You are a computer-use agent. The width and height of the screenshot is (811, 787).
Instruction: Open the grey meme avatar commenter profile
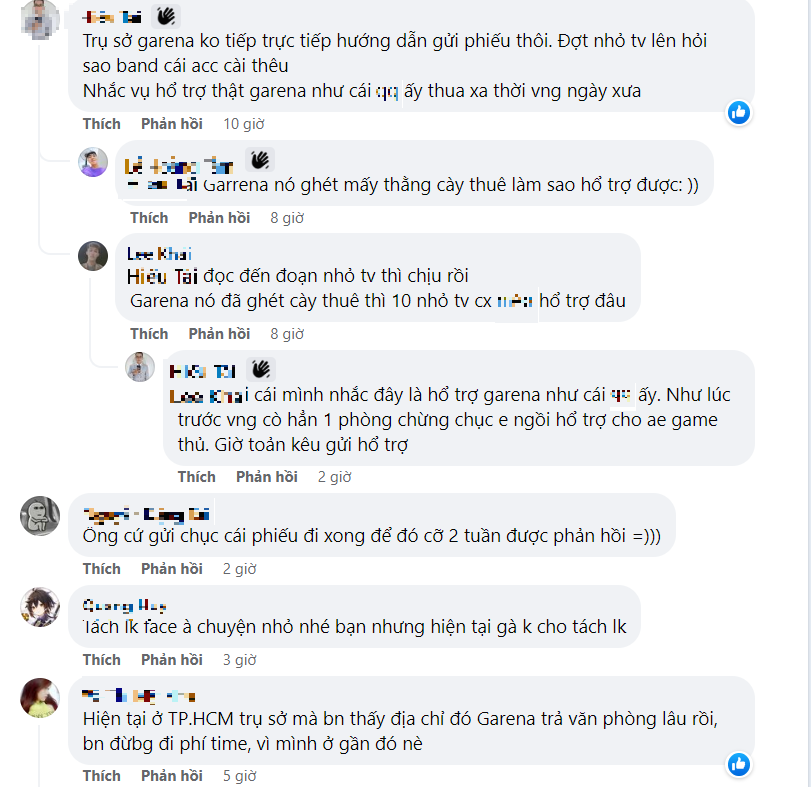click(40, 516)
